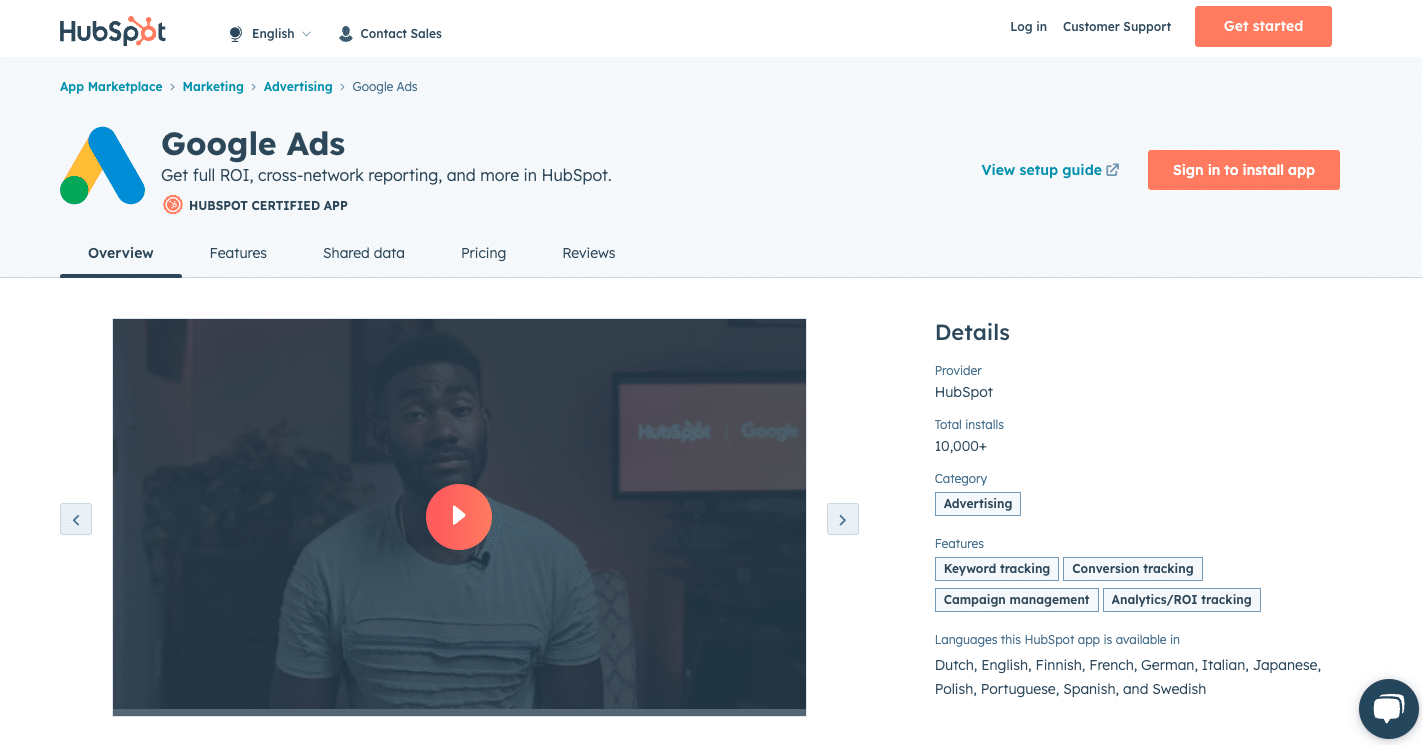This screenshot has width=1422, height=745.
Task: Click the HUBSPOT CERTIFIED APP label
Action: pyautogui.click(x=268, y=205)
